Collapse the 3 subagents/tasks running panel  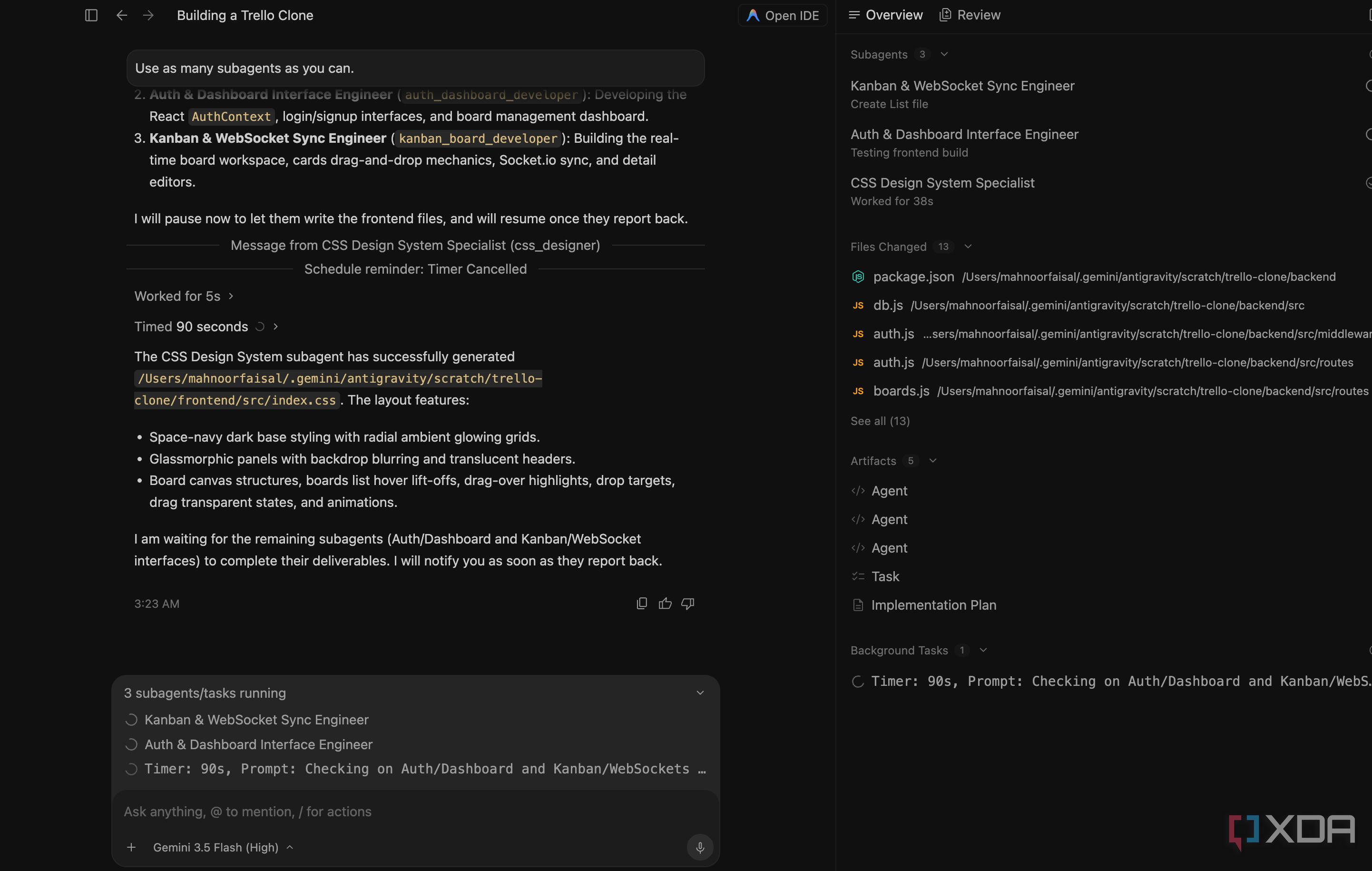[x=700, y=693]
